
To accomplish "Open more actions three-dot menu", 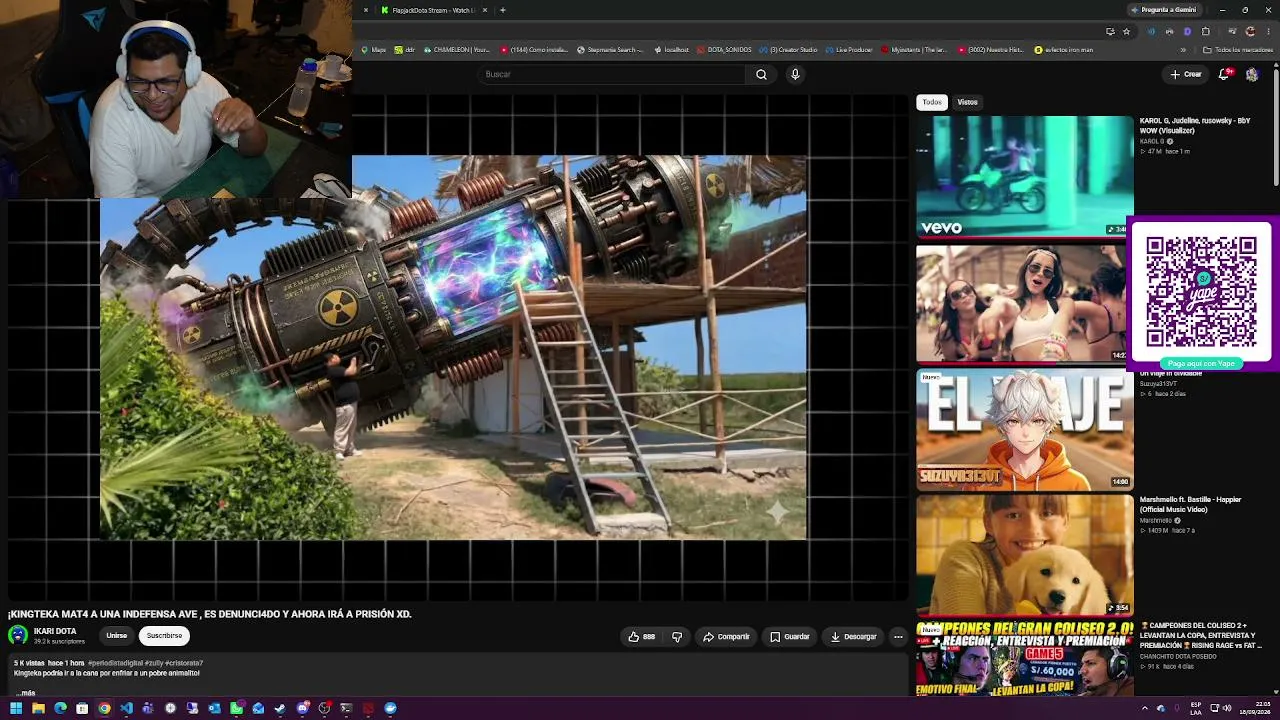I will tap(898, 637).
